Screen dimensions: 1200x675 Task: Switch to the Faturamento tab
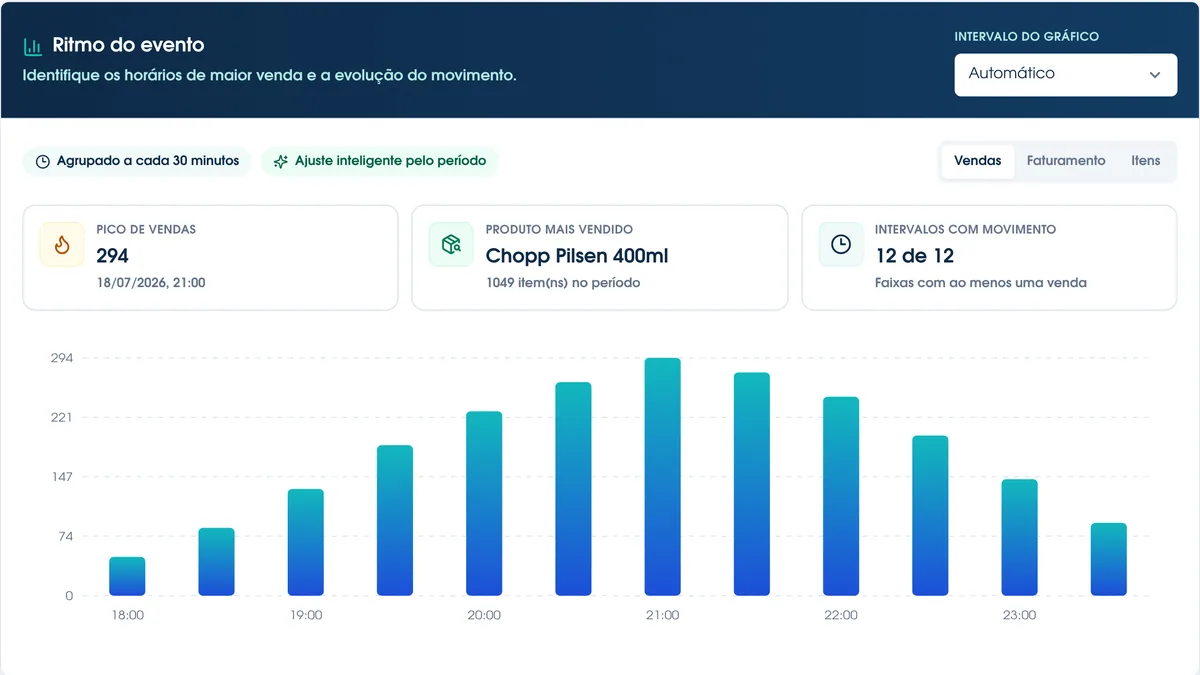coord(1066,161)
